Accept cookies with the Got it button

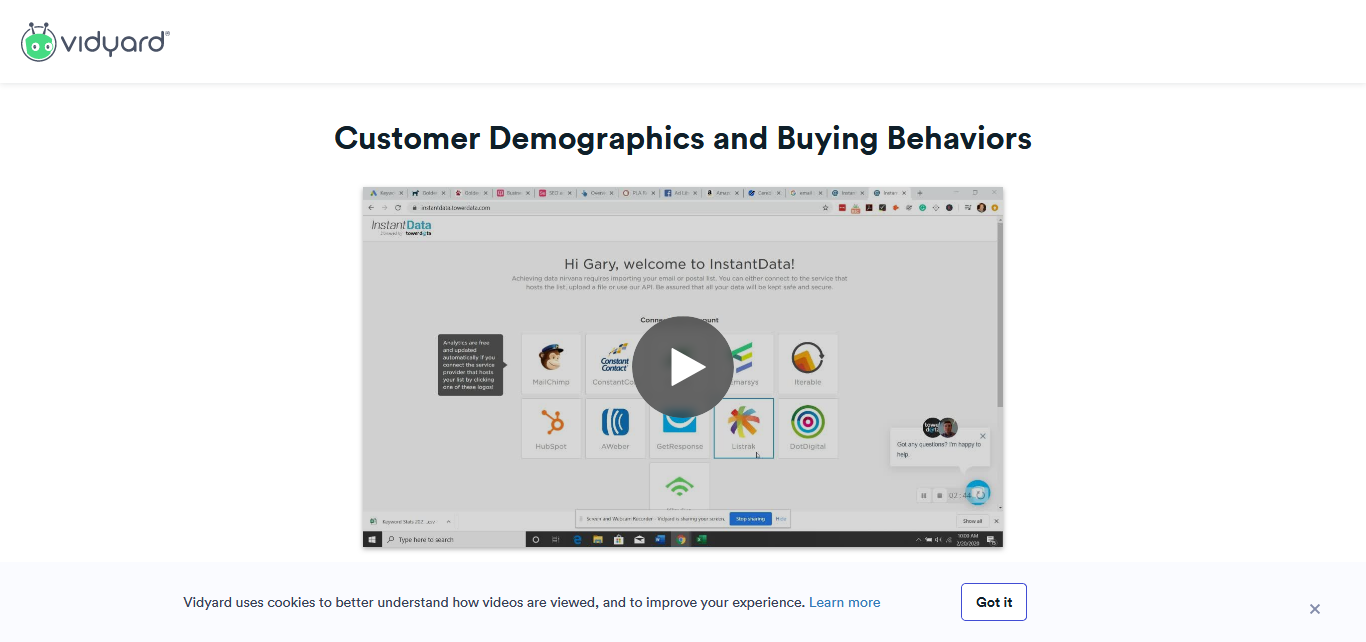coord(994,602)
